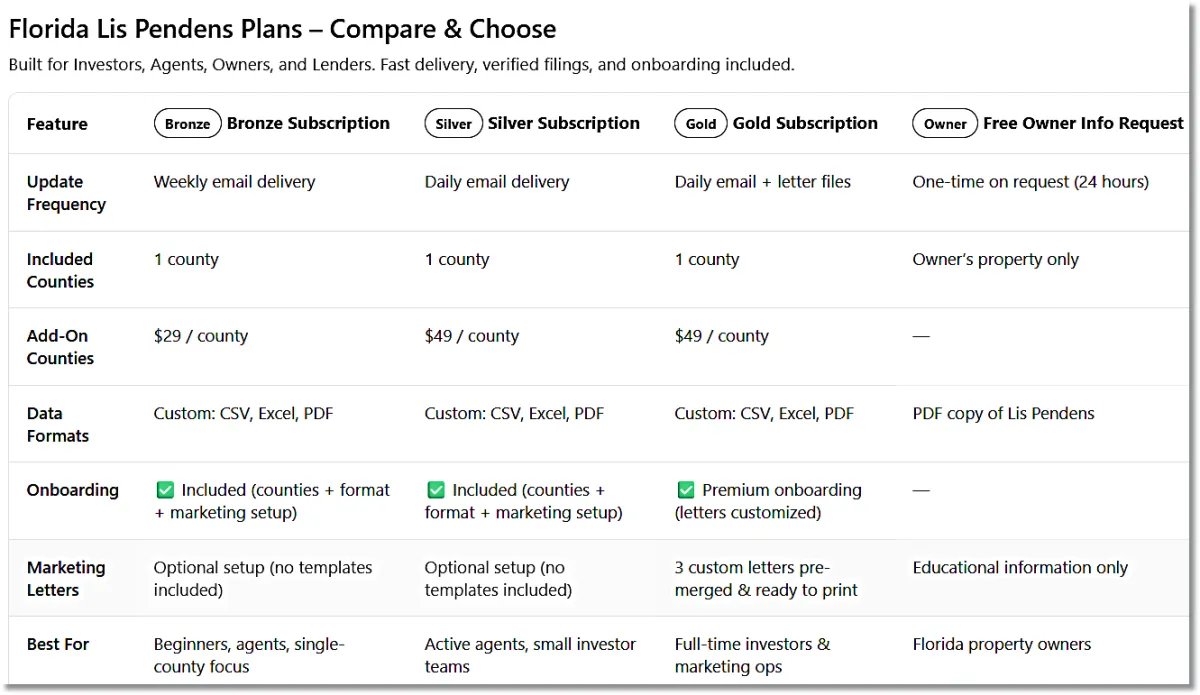Click Gold premium onboarding checkmark
Image resolution: width=1200 pixels, height=695 pixels.
(x=686, y=490)
